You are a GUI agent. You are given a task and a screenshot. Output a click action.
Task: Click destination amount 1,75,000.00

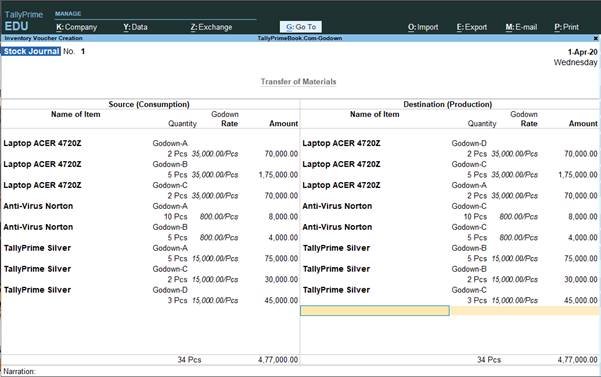coord(578,175)
